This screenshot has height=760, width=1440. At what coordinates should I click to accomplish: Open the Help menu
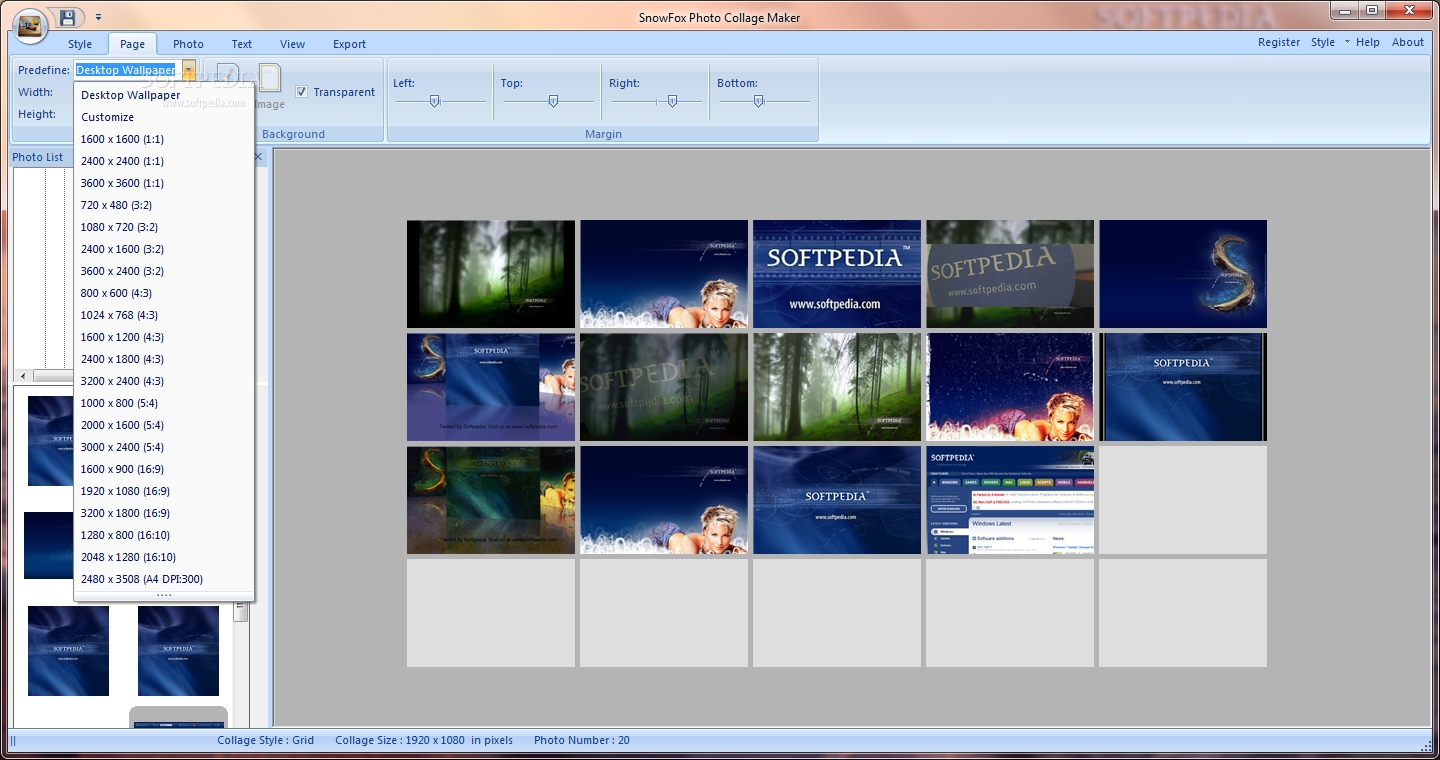pyautogui.click(x=1367, y=42)
